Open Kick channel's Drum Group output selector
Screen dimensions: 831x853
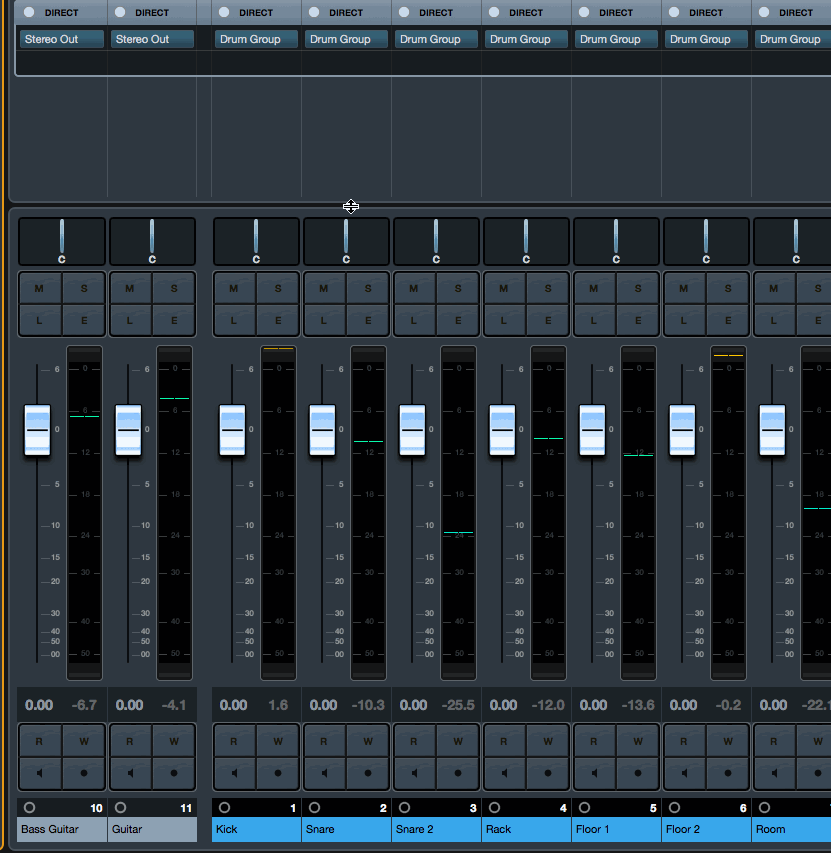(x=256, y=39)
